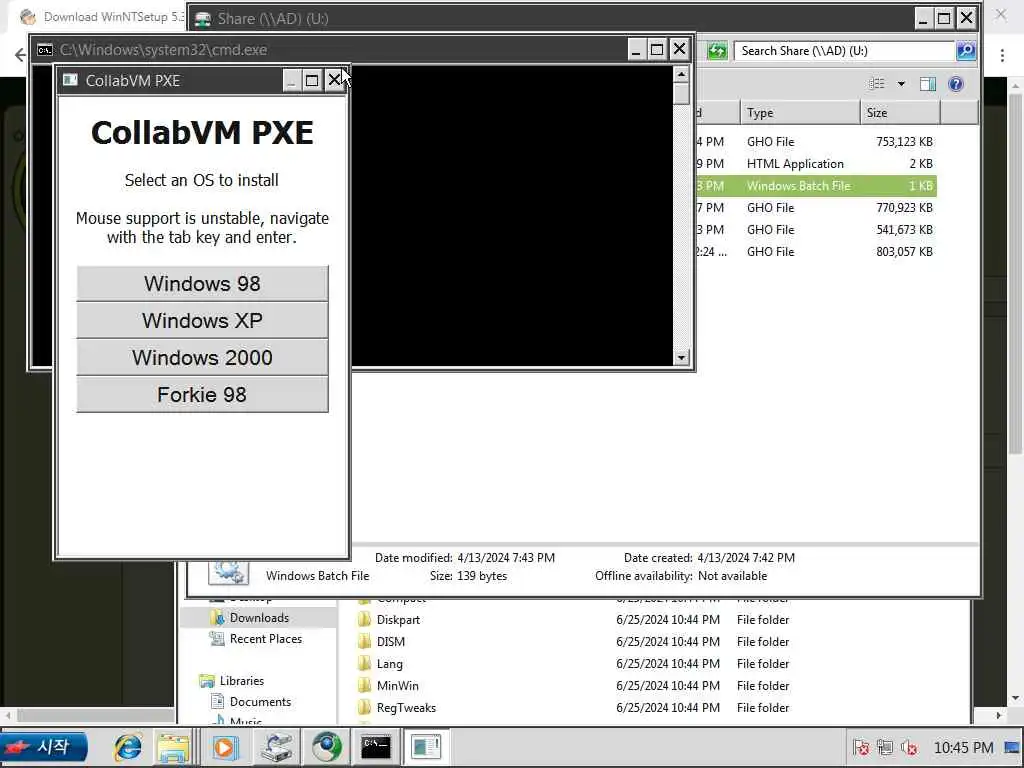The width and height of the screenshot is (1024, 768).
Task: Open the view options dropdown arrow
Action: 901,84
